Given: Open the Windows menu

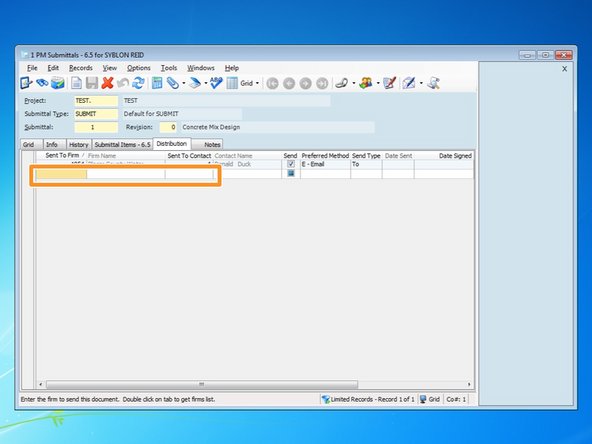Looking at the screenshot, I should 201,68.
